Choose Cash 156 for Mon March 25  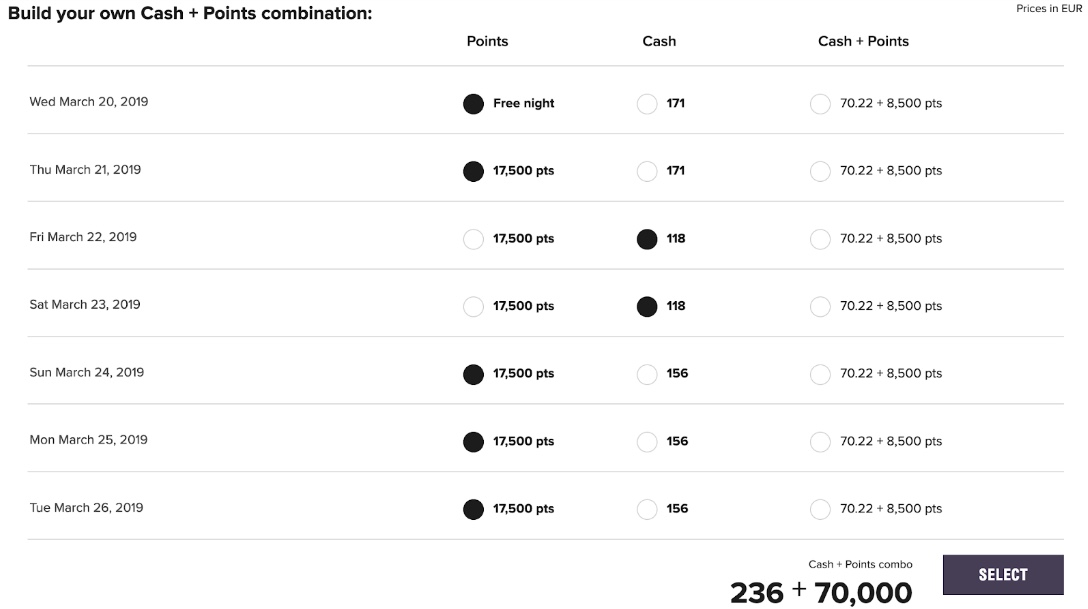pyautogui.click(x=647, y=442)
